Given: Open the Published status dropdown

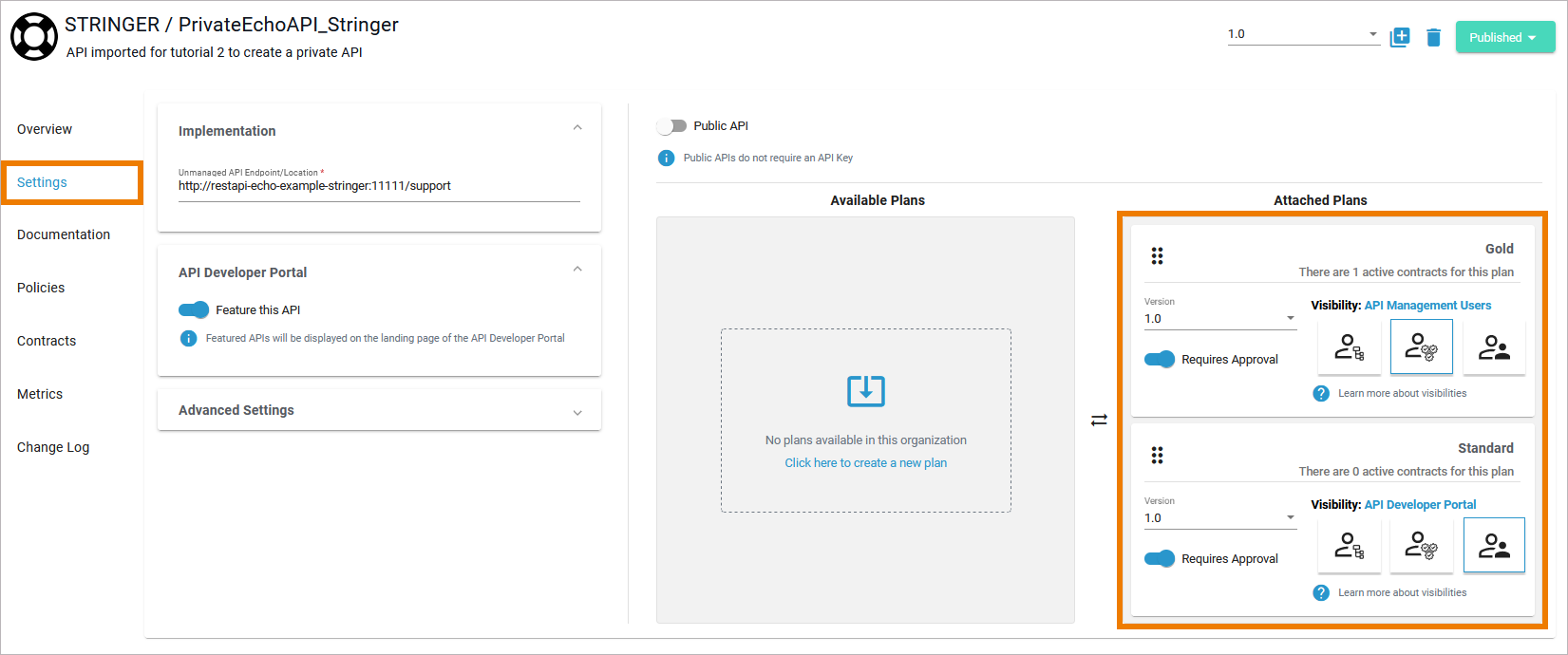Looking at the screenshot, I should (x=1504, y=37).
